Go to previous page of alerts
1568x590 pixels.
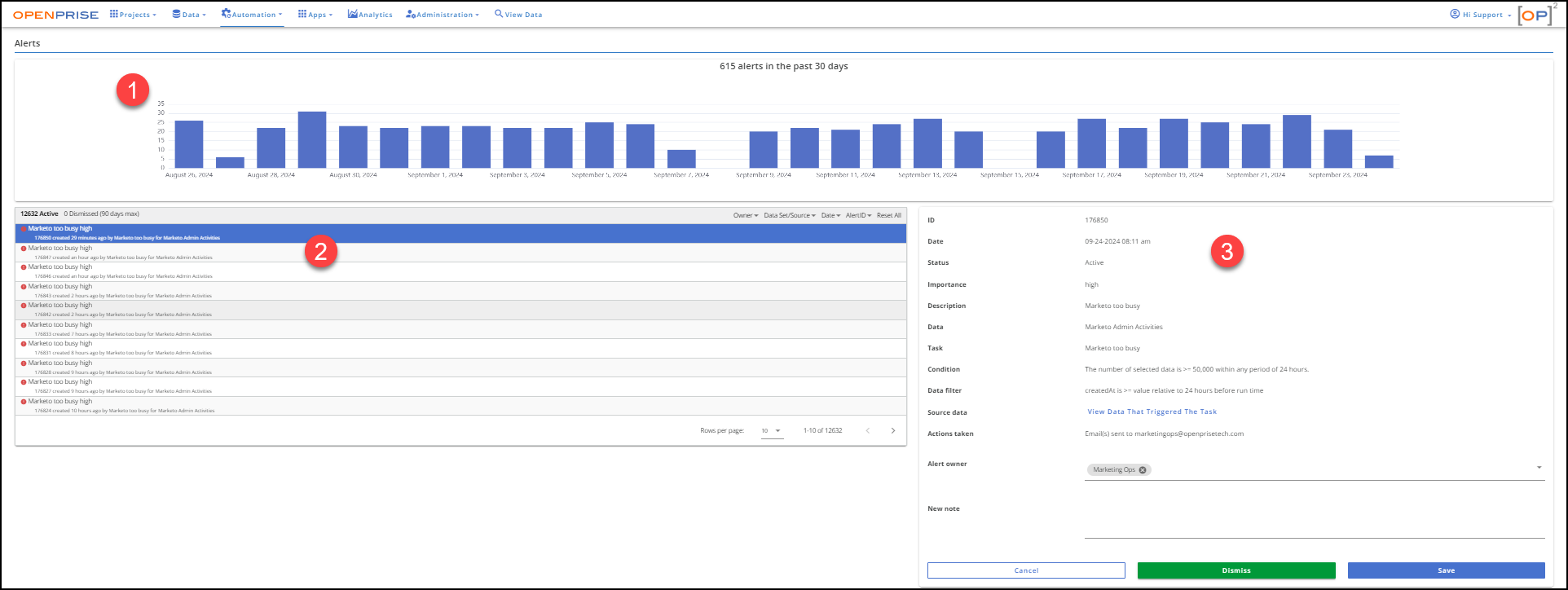coord(868,430)
